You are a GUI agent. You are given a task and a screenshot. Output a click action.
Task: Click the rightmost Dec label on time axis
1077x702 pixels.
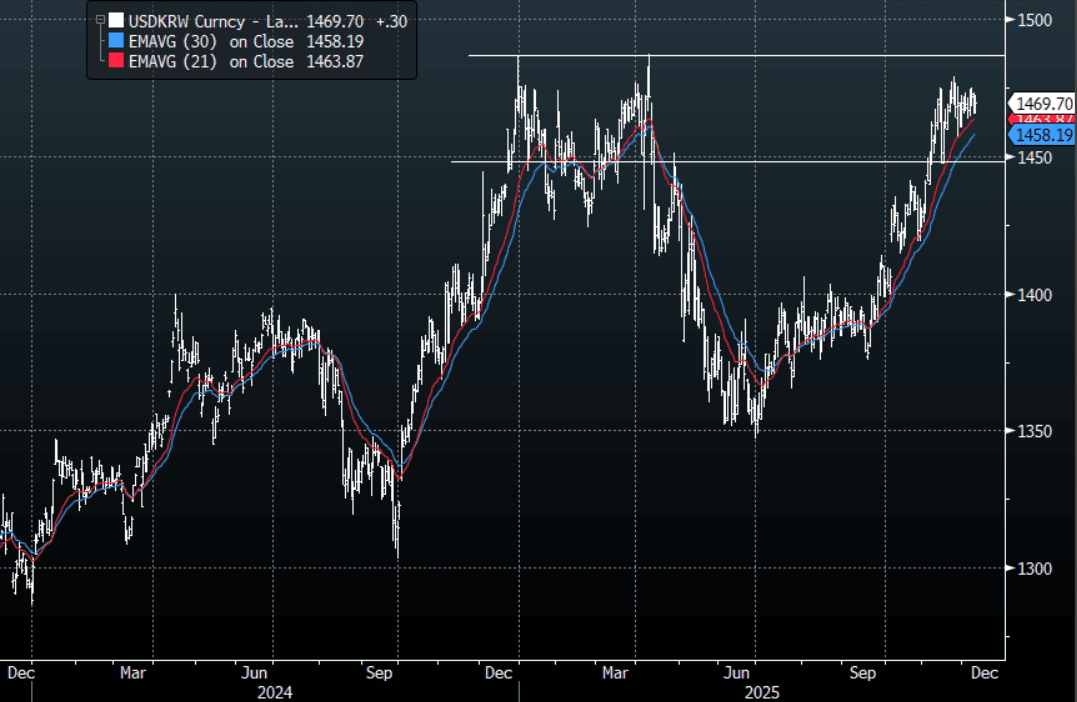point(985,673)
